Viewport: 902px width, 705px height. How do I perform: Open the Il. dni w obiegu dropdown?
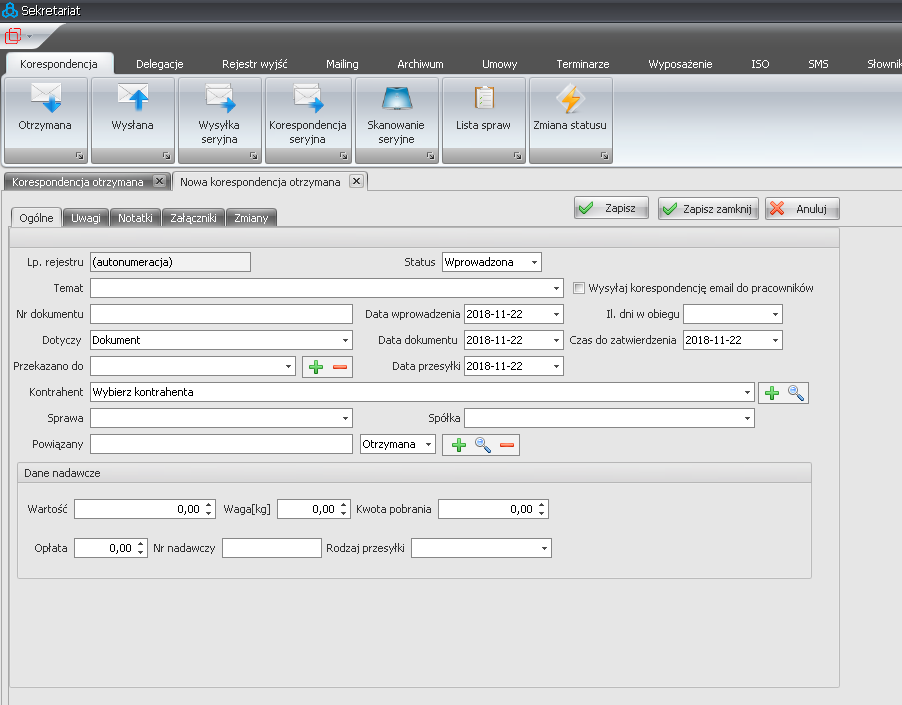tap(775, 315)
